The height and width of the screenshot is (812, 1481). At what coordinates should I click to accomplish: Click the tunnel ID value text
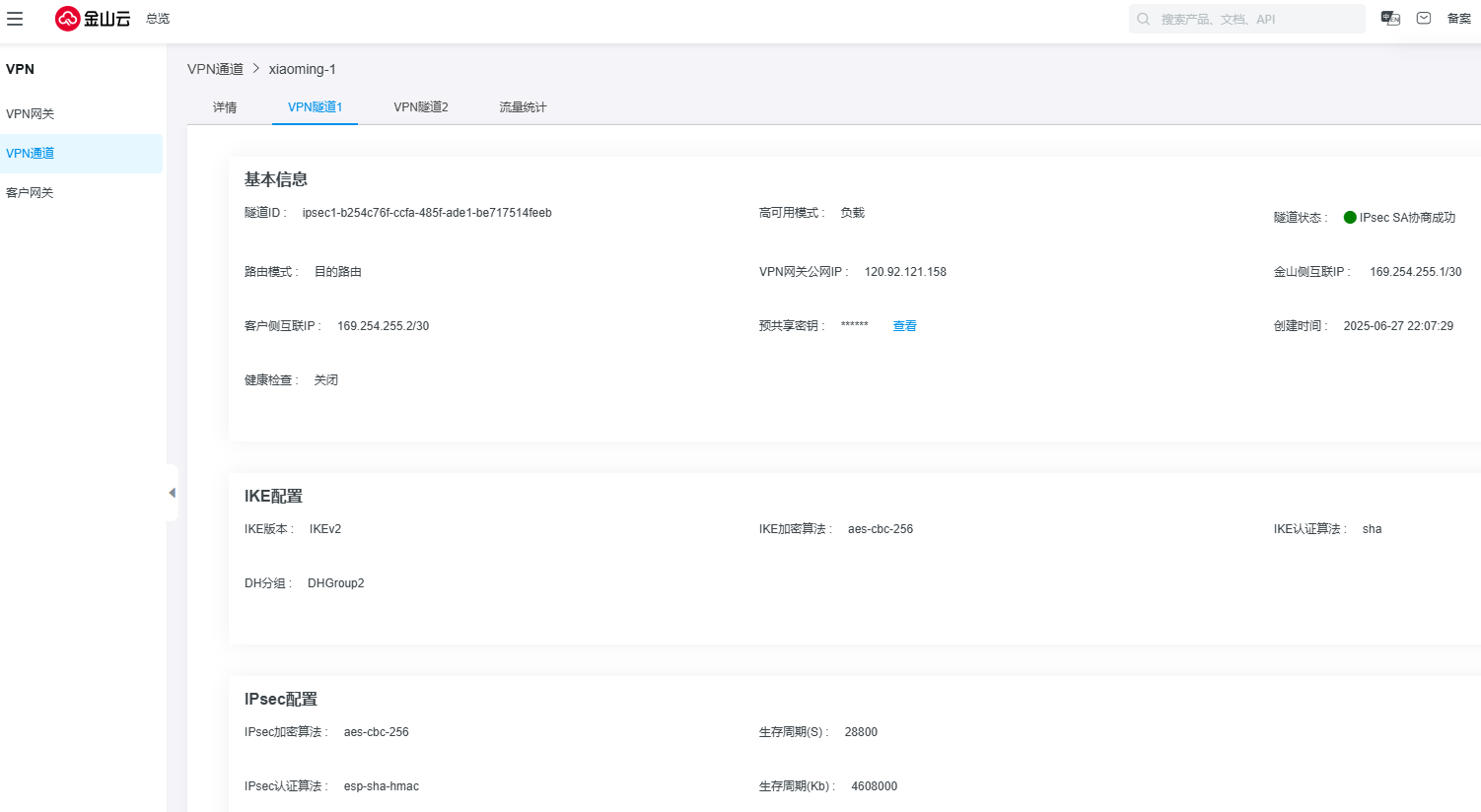click(x=427, y=213)
